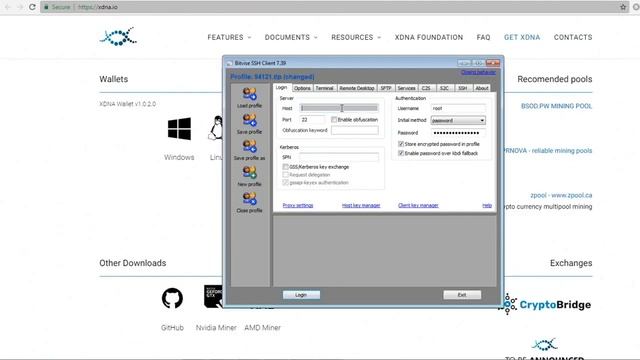Expand the DOCUMENTS menu

[291, 37]
